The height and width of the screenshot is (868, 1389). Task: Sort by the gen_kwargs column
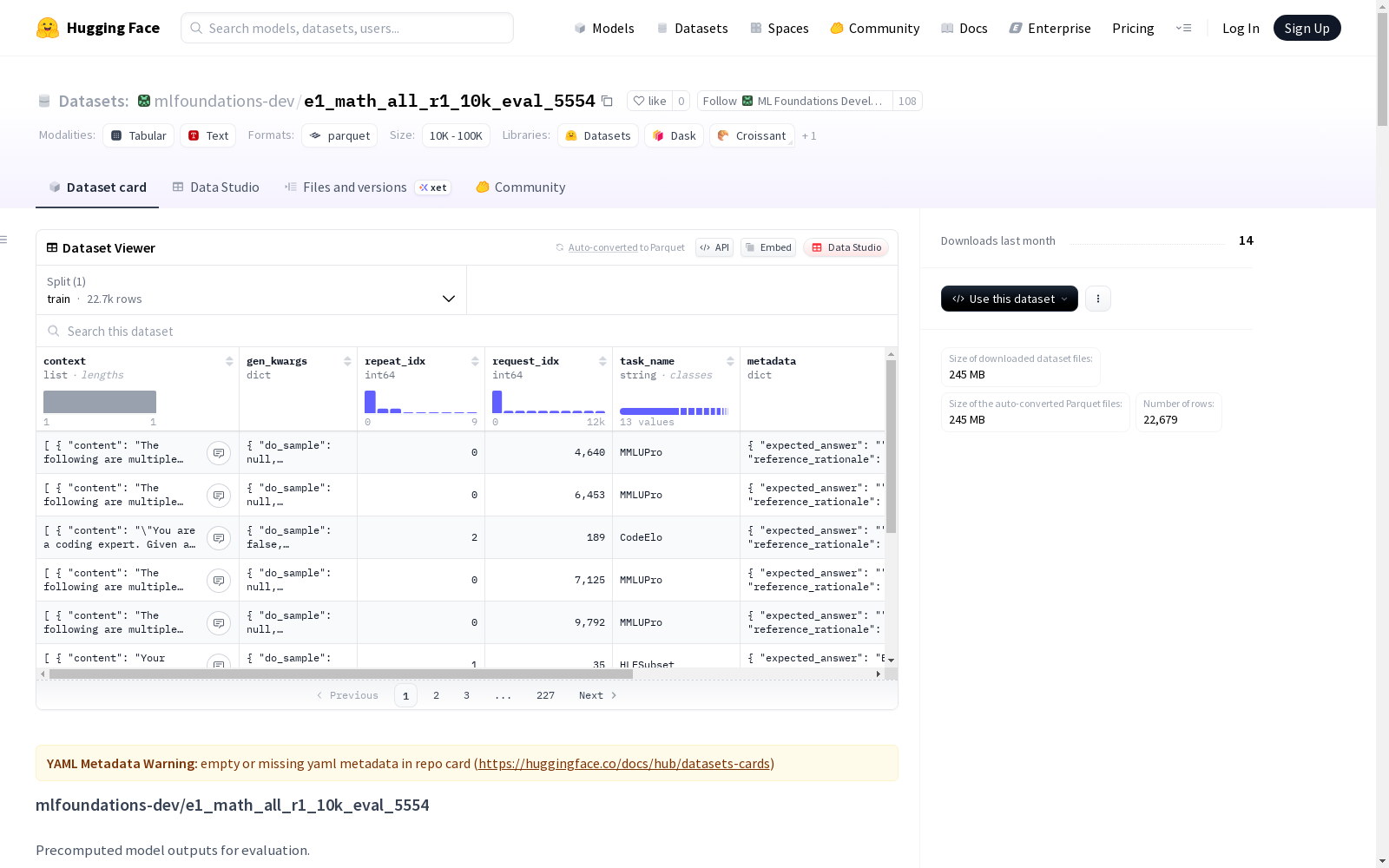tap(347, 361)
